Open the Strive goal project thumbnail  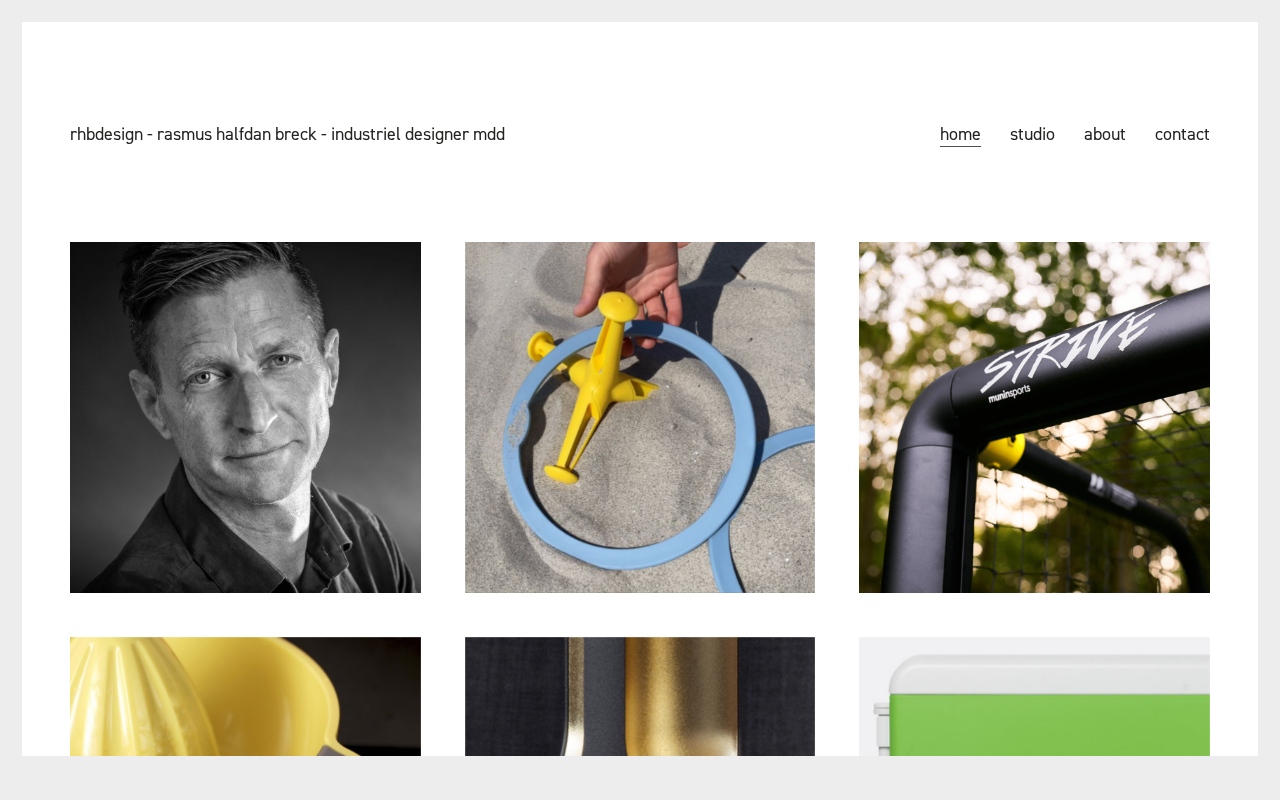point(1034,417)
